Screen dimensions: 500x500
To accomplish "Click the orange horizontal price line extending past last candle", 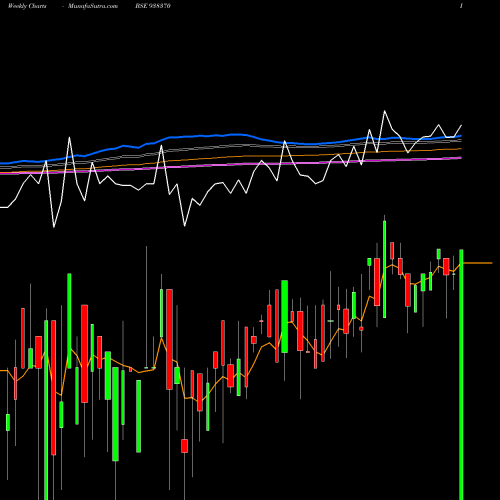I will [478, 263].
